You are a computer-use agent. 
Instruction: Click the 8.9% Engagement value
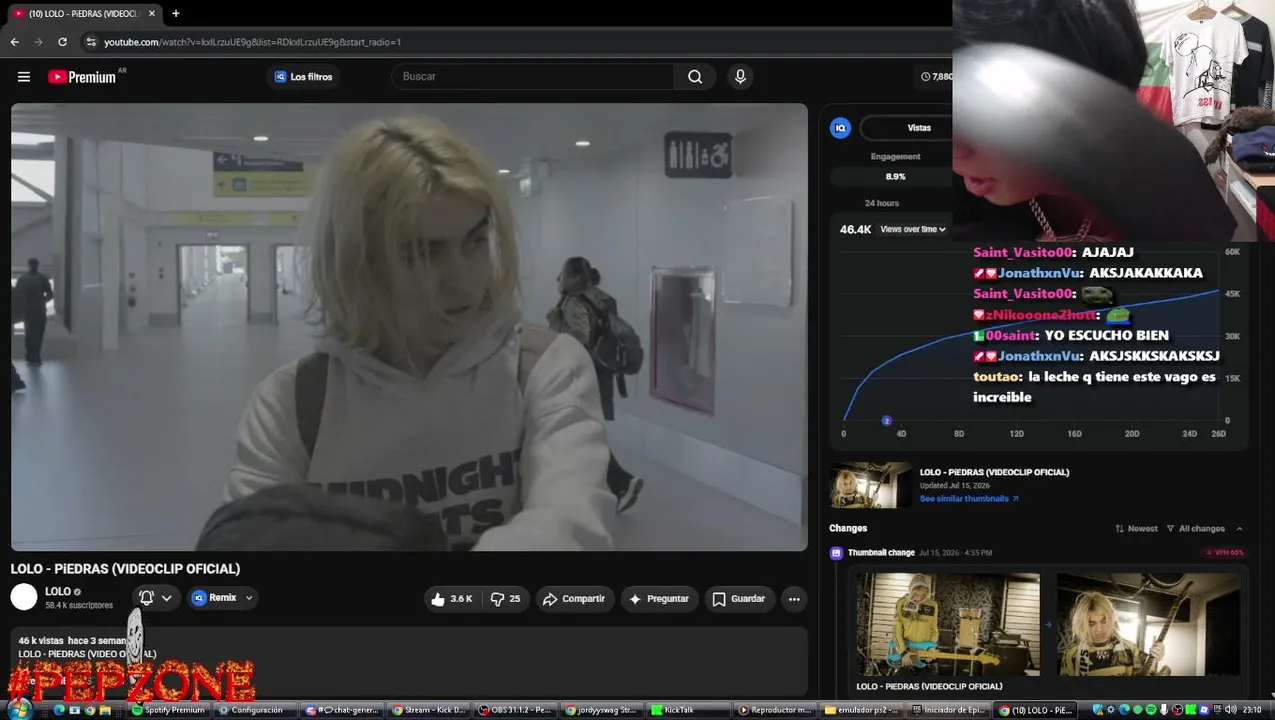895,177
